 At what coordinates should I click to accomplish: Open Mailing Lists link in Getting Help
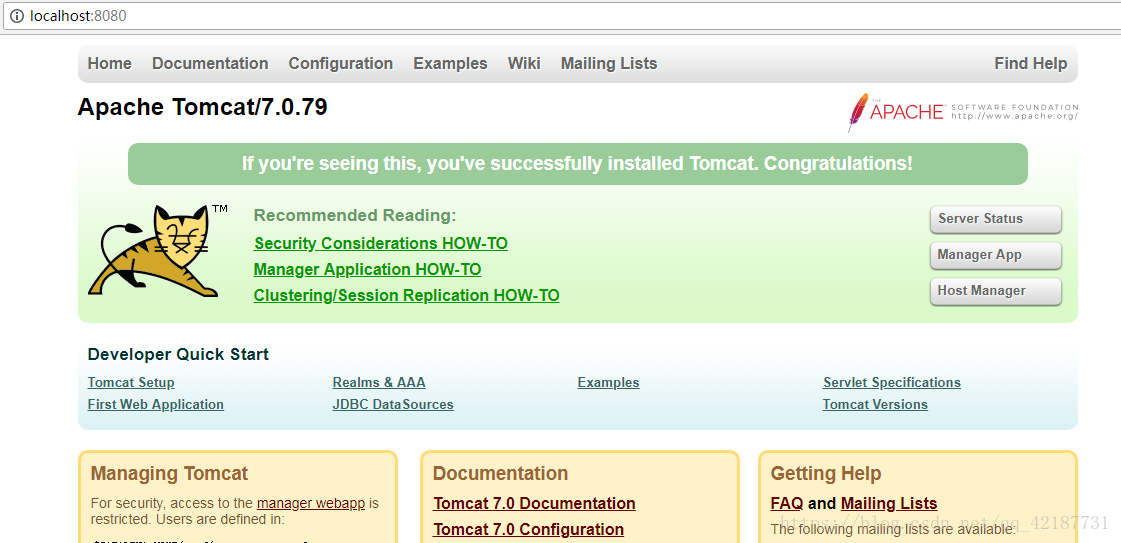pyautogui.click(x=889, y=504)
